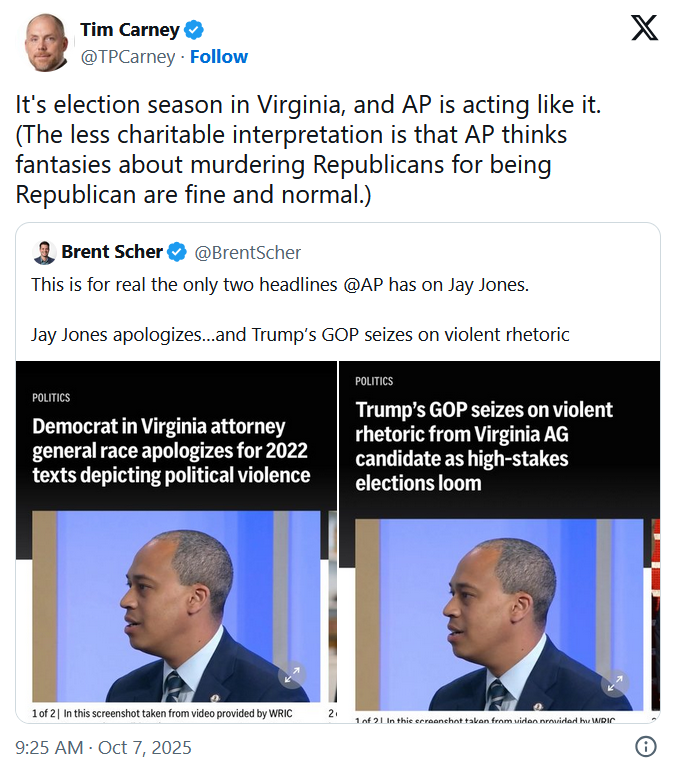Open the Brent Scher display name

click(x=112, y=252)
